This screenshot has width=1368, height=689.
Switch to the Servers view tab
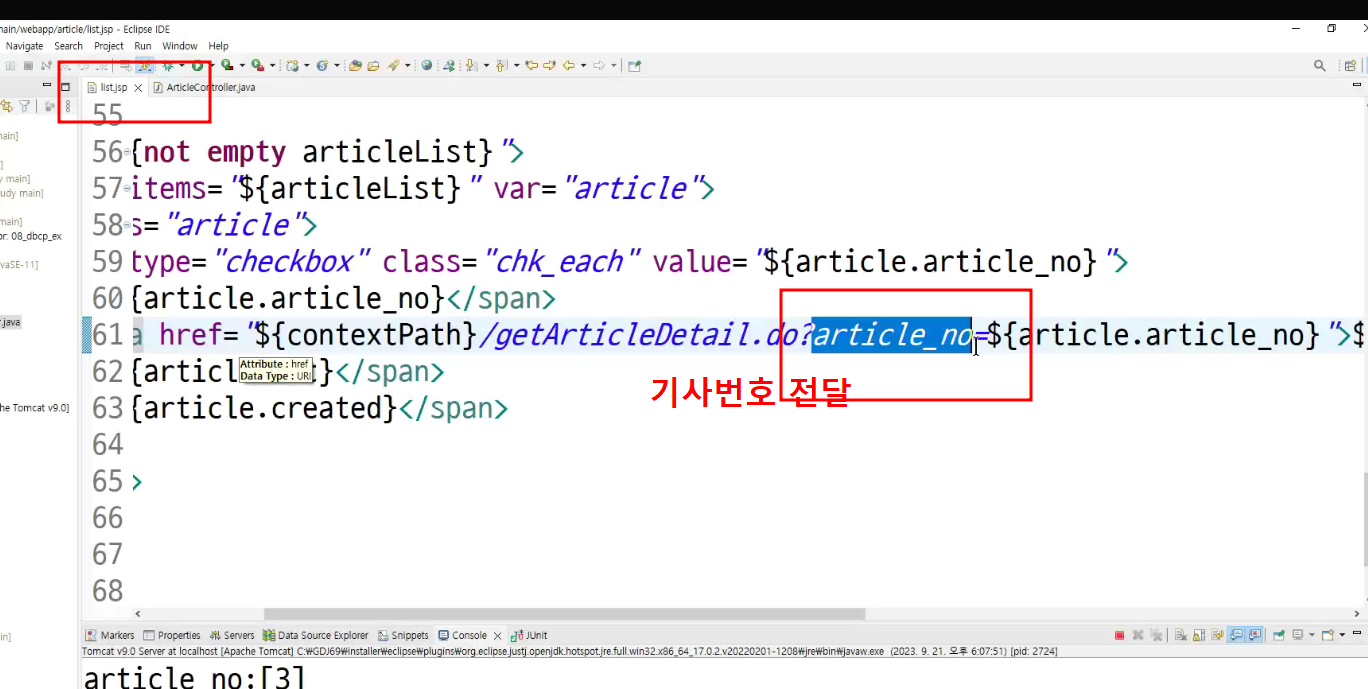coord(232,635)
